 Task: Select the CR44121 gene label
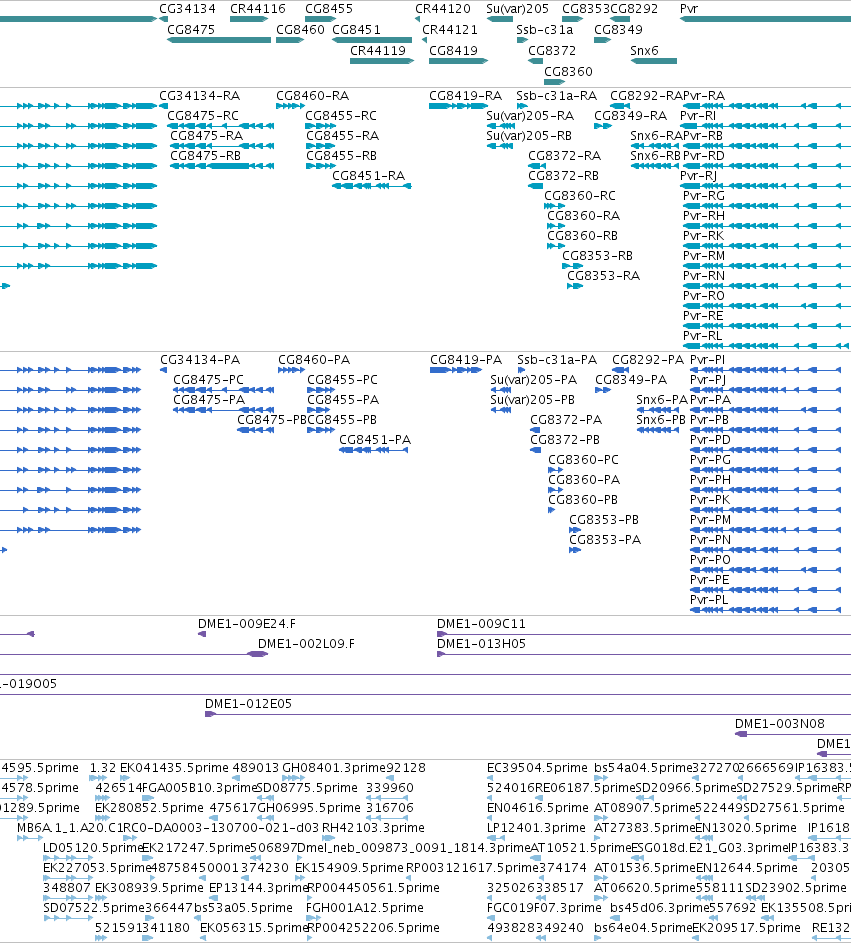(450, 30)
